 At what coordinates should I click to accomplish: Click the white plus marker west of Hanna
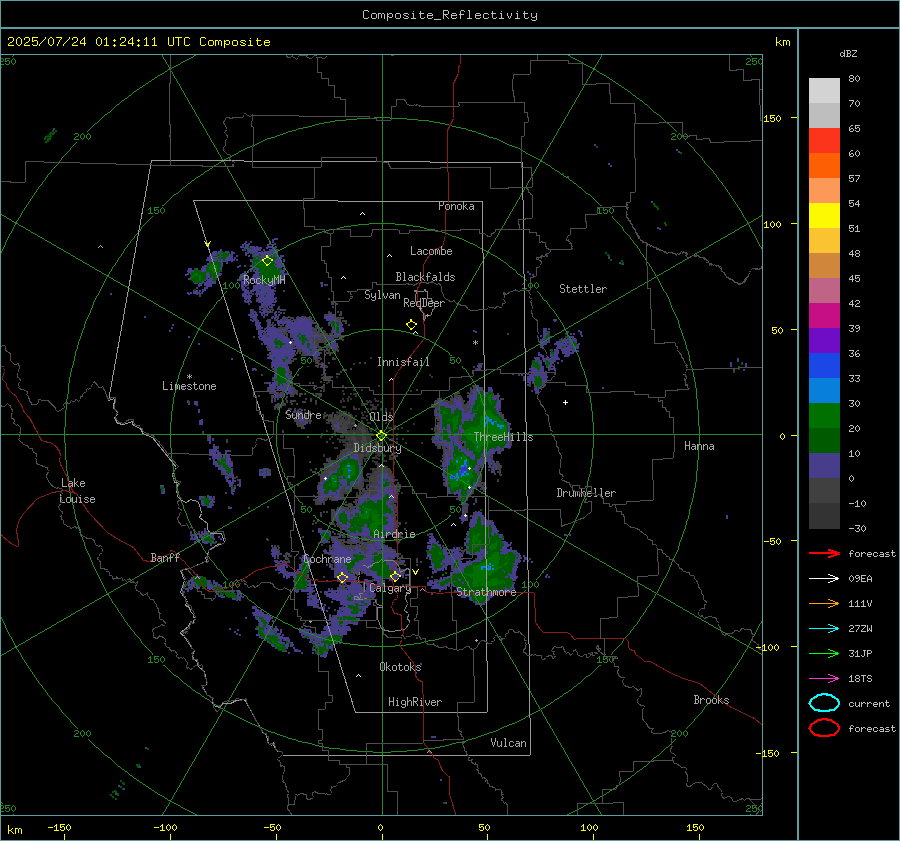pyautogui.click(x=565, y=402)
